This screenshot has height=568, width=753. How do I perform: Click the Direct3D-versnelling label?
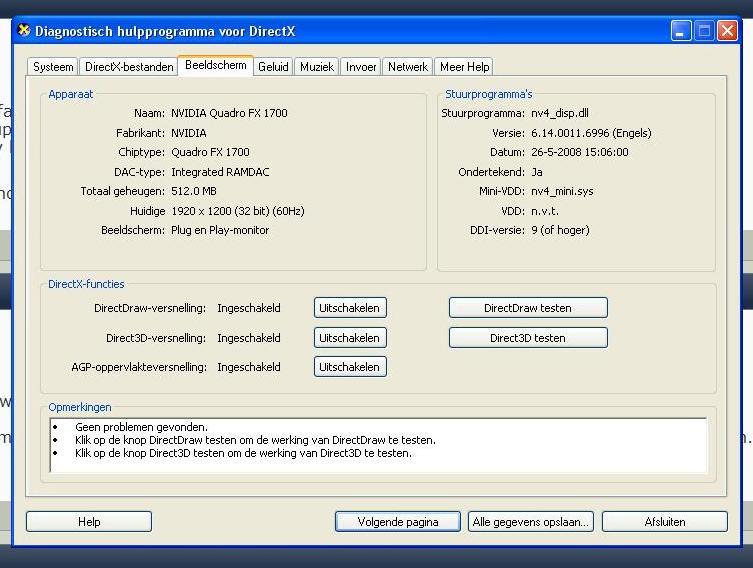tap(156, 338)
